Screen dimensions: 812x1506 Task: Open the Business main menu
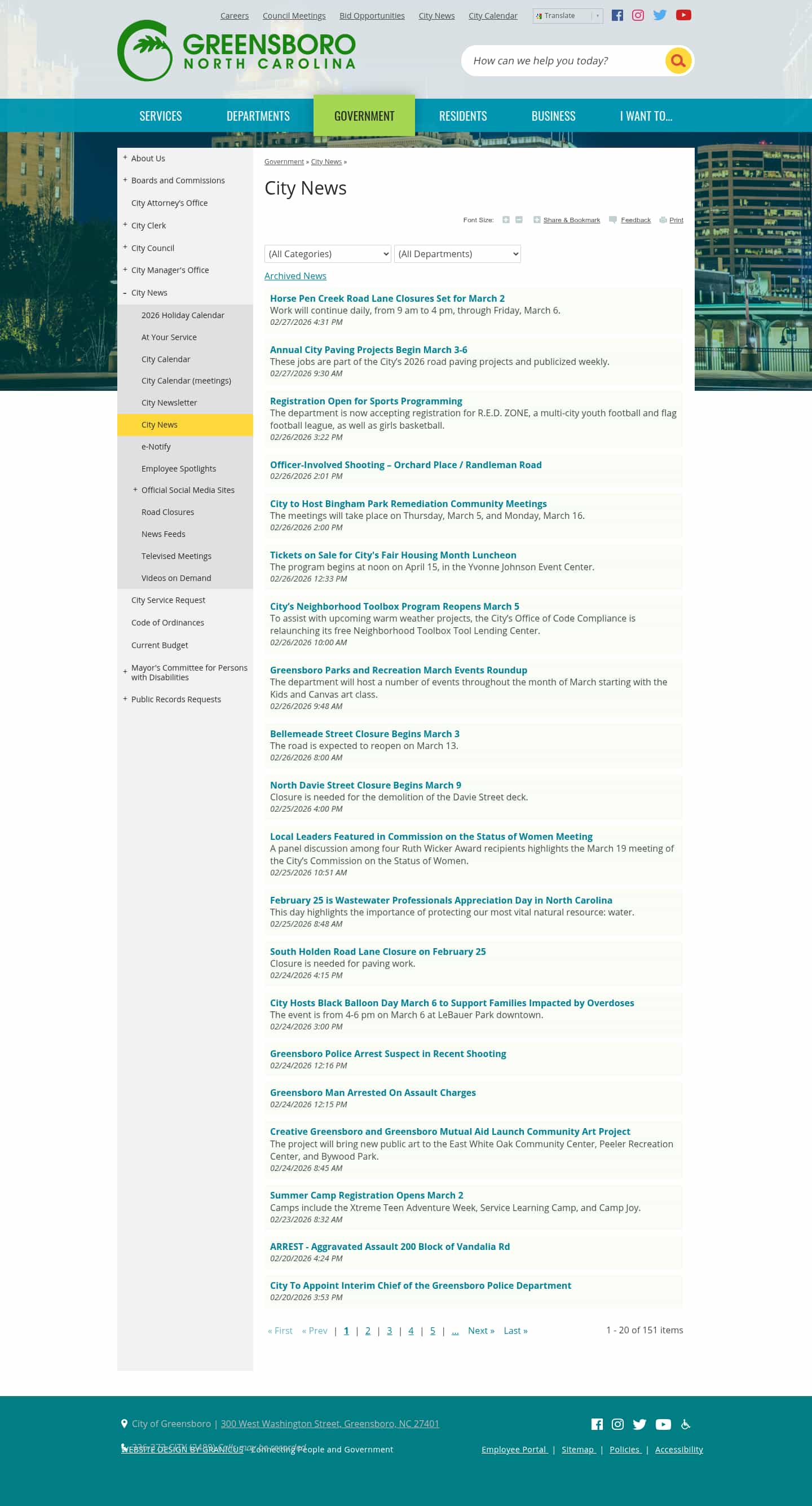click(x=553, y=116)
